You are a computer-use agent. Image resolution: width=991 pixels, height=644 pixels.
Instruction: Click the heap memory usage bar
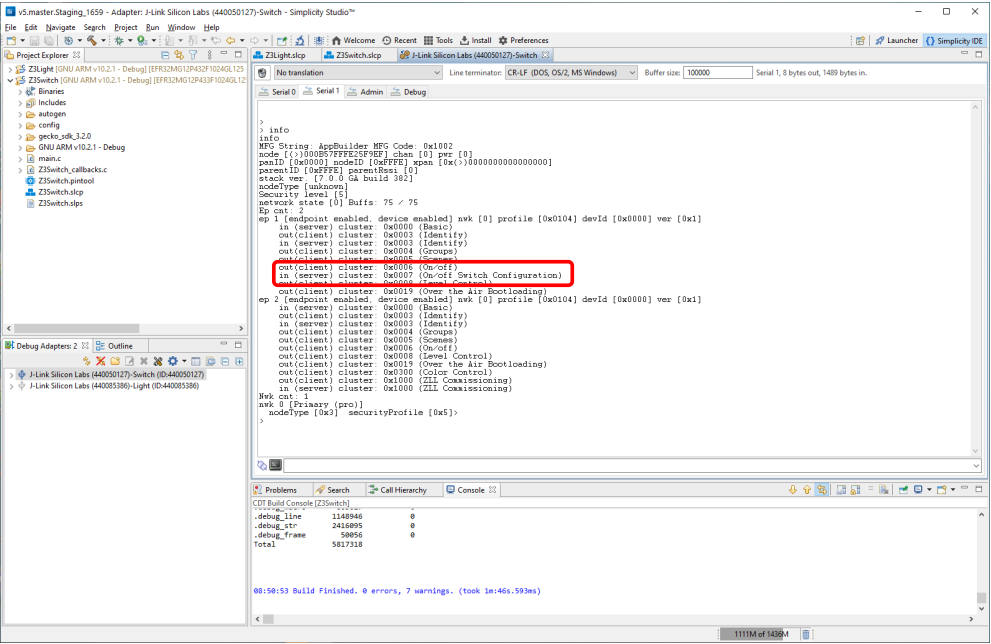pos(757,634)
